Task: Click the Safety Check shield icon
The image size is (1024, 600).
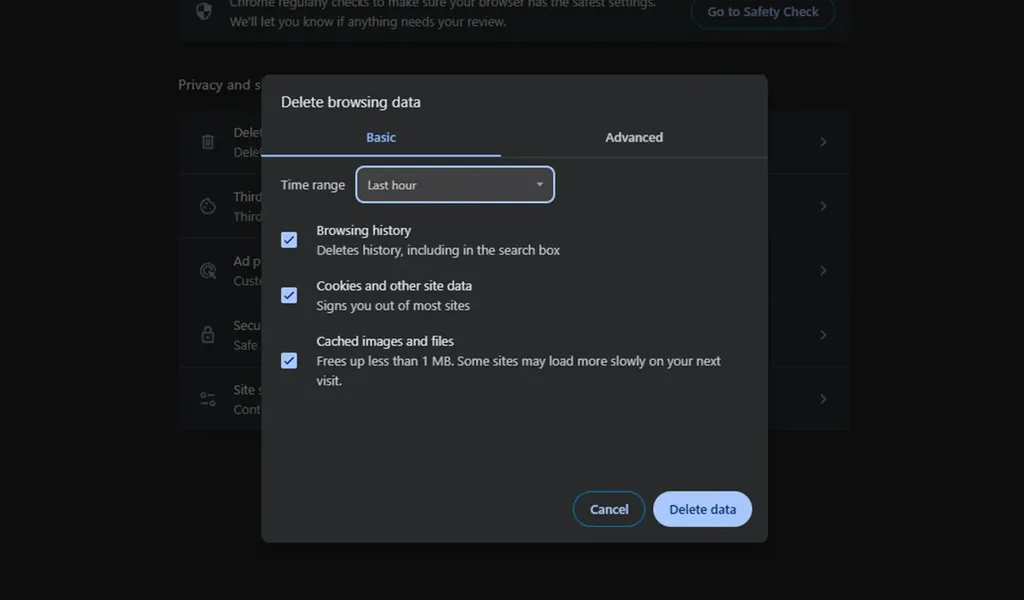Action: [x=204, y=11]
